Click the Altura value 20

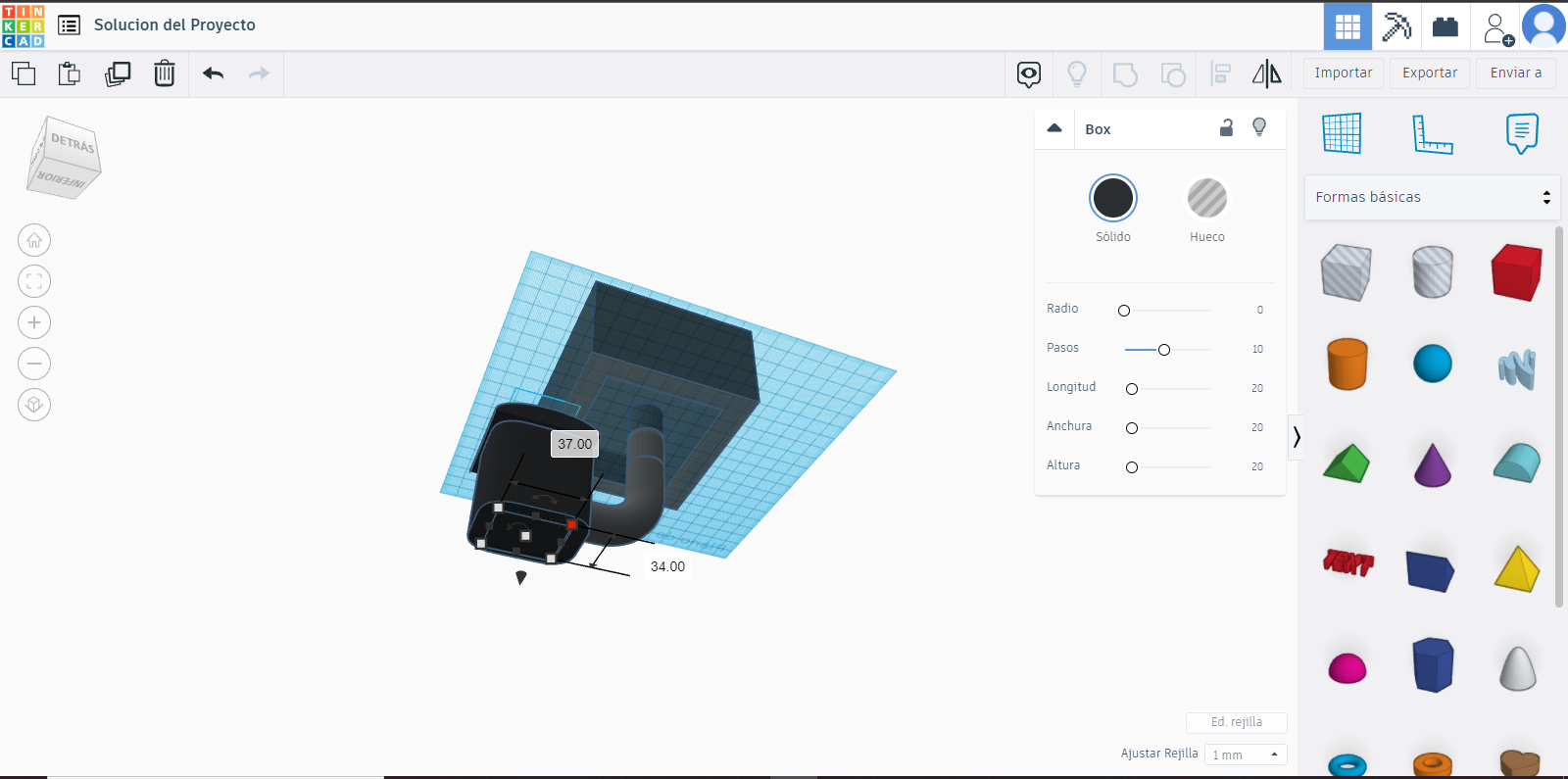pos(1257,467)
